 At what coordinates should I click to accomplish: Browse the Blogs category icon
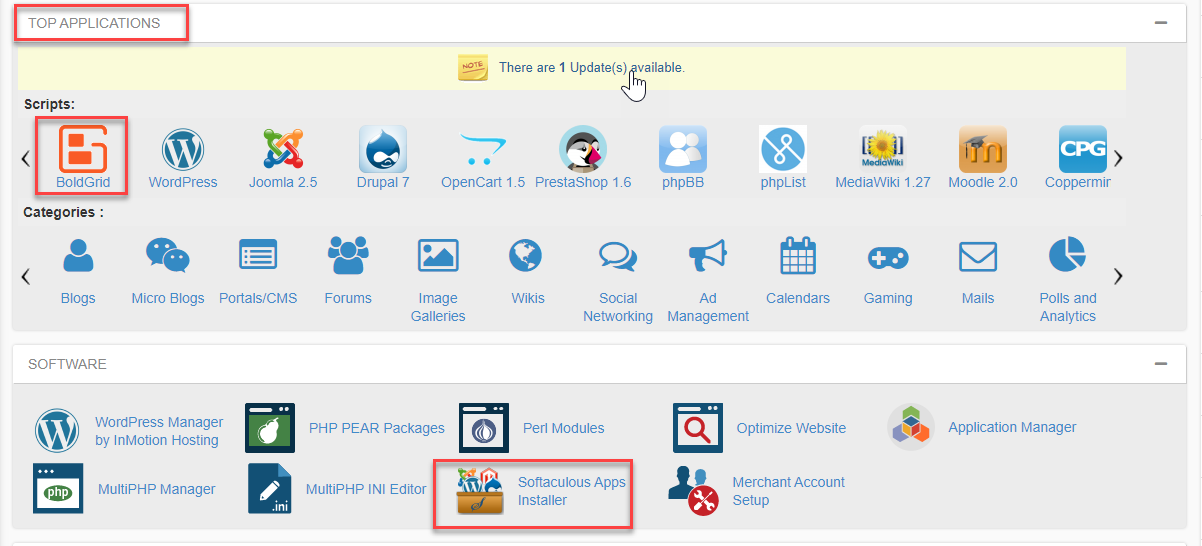click(x=78, y=257)
